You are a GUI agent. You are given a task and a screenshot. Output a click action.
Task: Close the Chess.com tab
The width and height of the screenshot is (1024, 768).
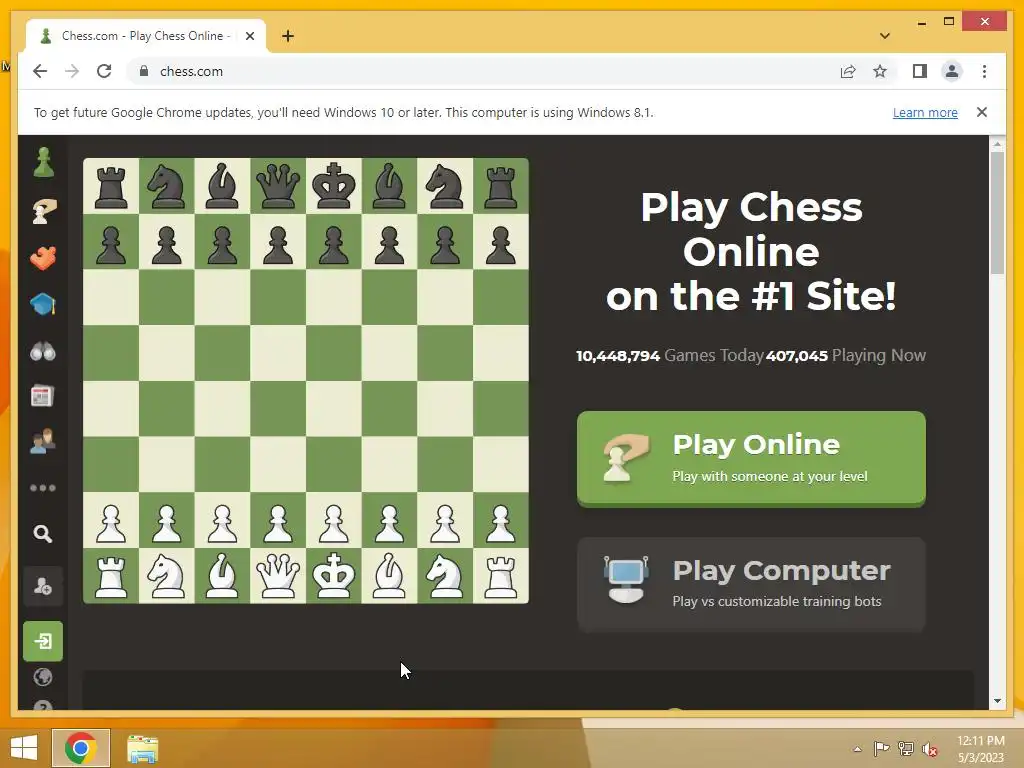[x=249, y=36]
